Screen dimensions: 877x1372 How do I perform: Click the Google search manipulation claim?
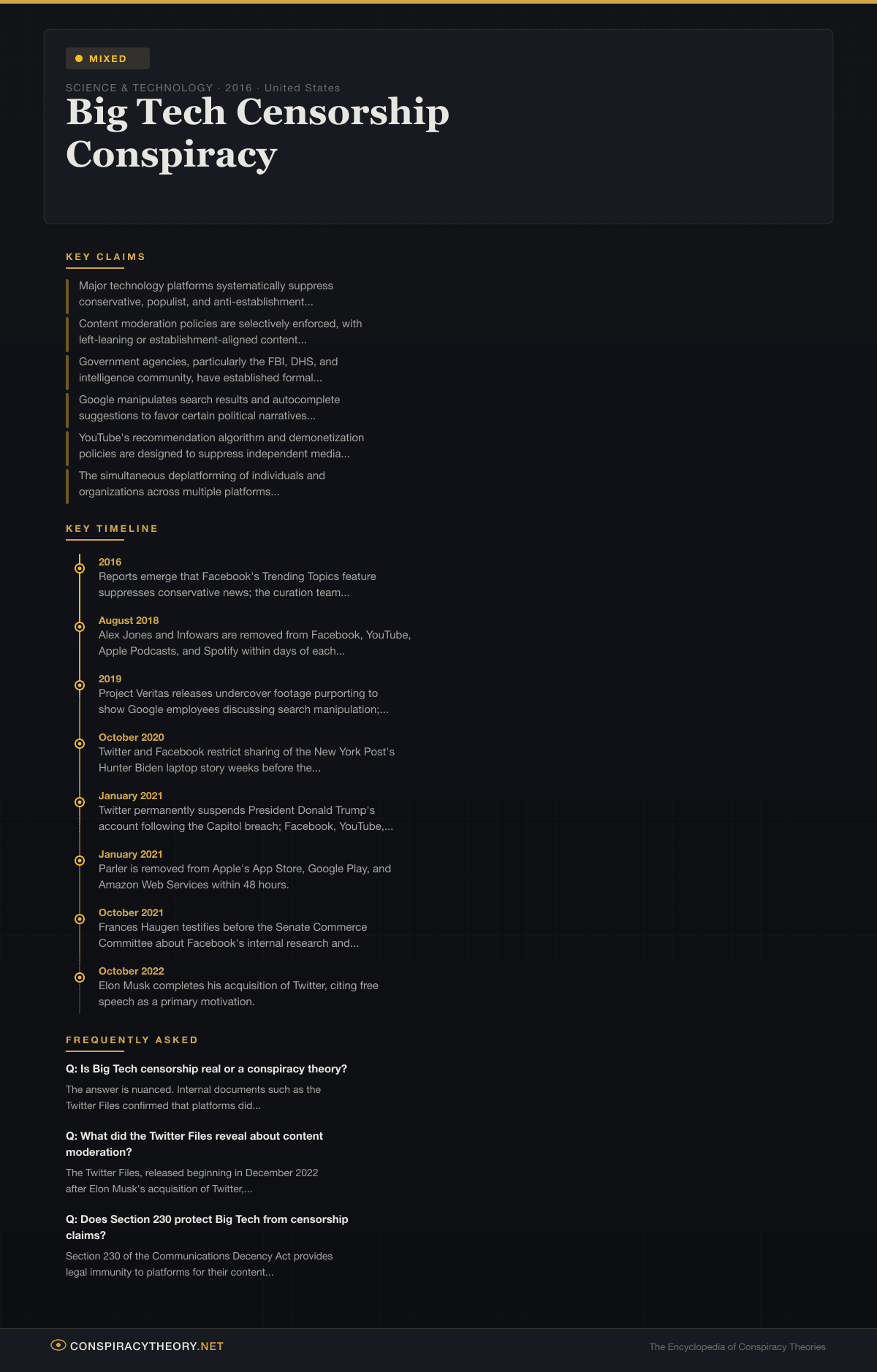tap(209, 408)
